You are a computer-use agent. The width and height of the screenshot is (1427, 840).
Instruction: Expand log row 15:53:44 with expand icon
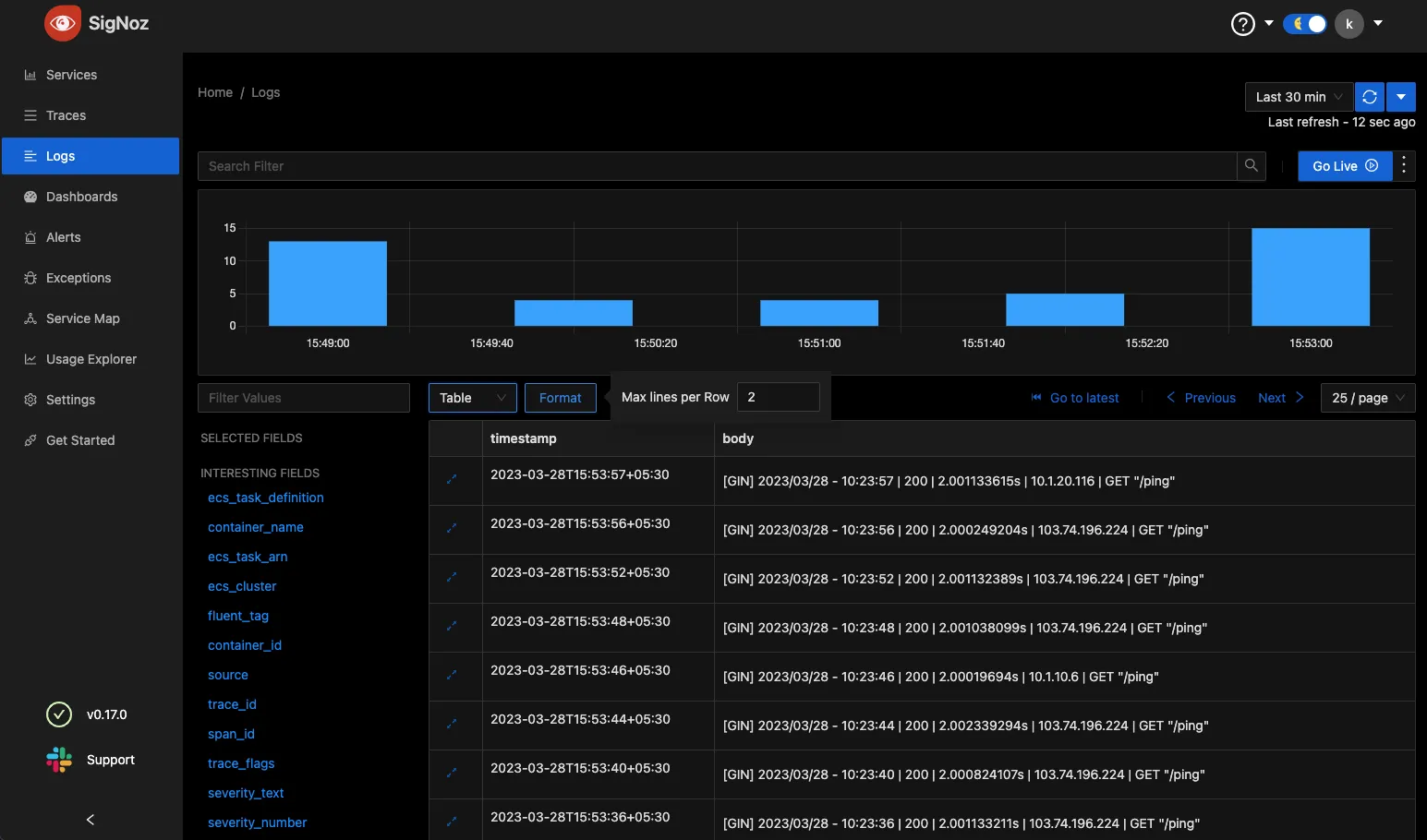pos(452,724)
